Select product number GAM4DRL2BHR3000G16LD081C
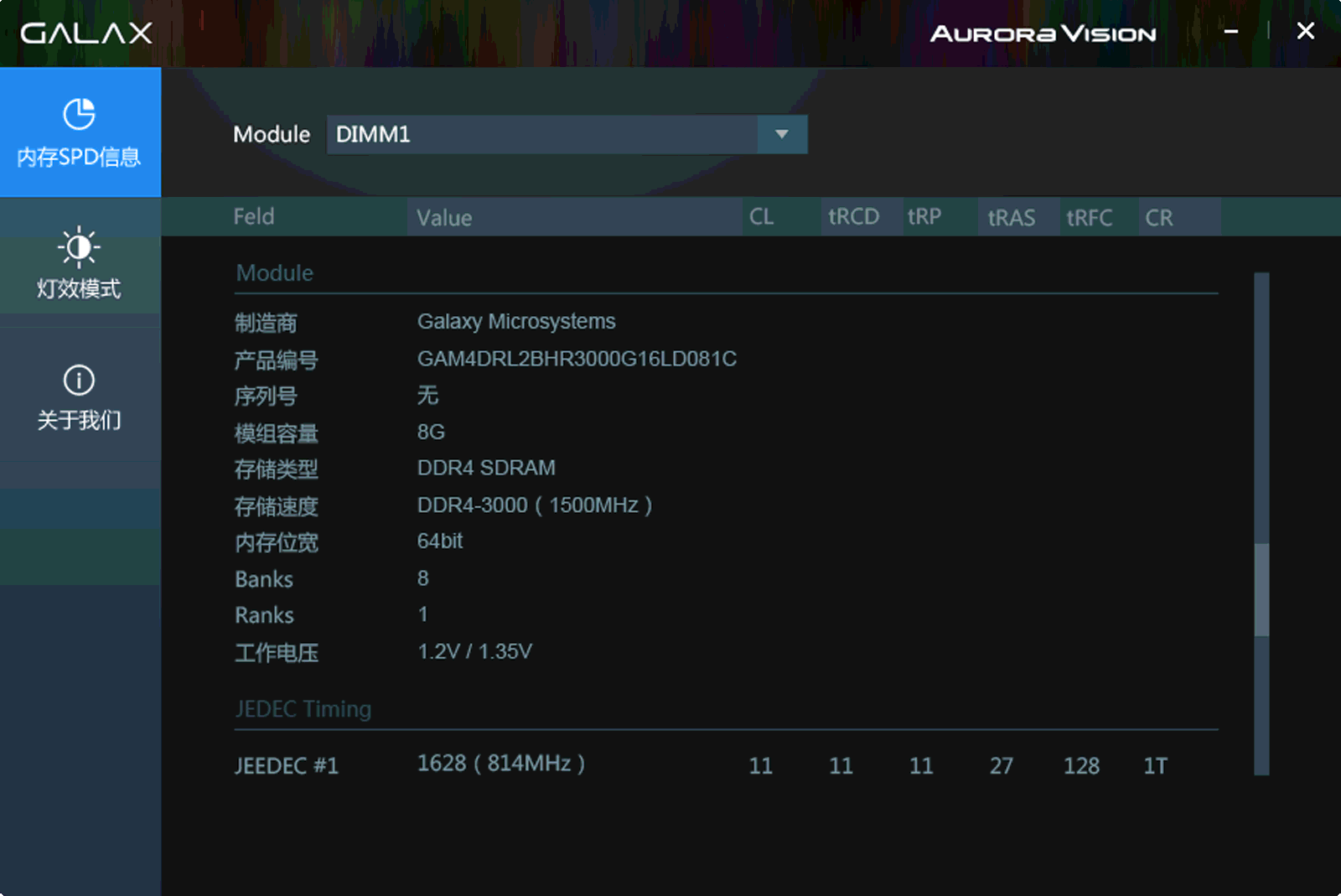Screen dimensions: 1341x896 [x=577, y=359]
